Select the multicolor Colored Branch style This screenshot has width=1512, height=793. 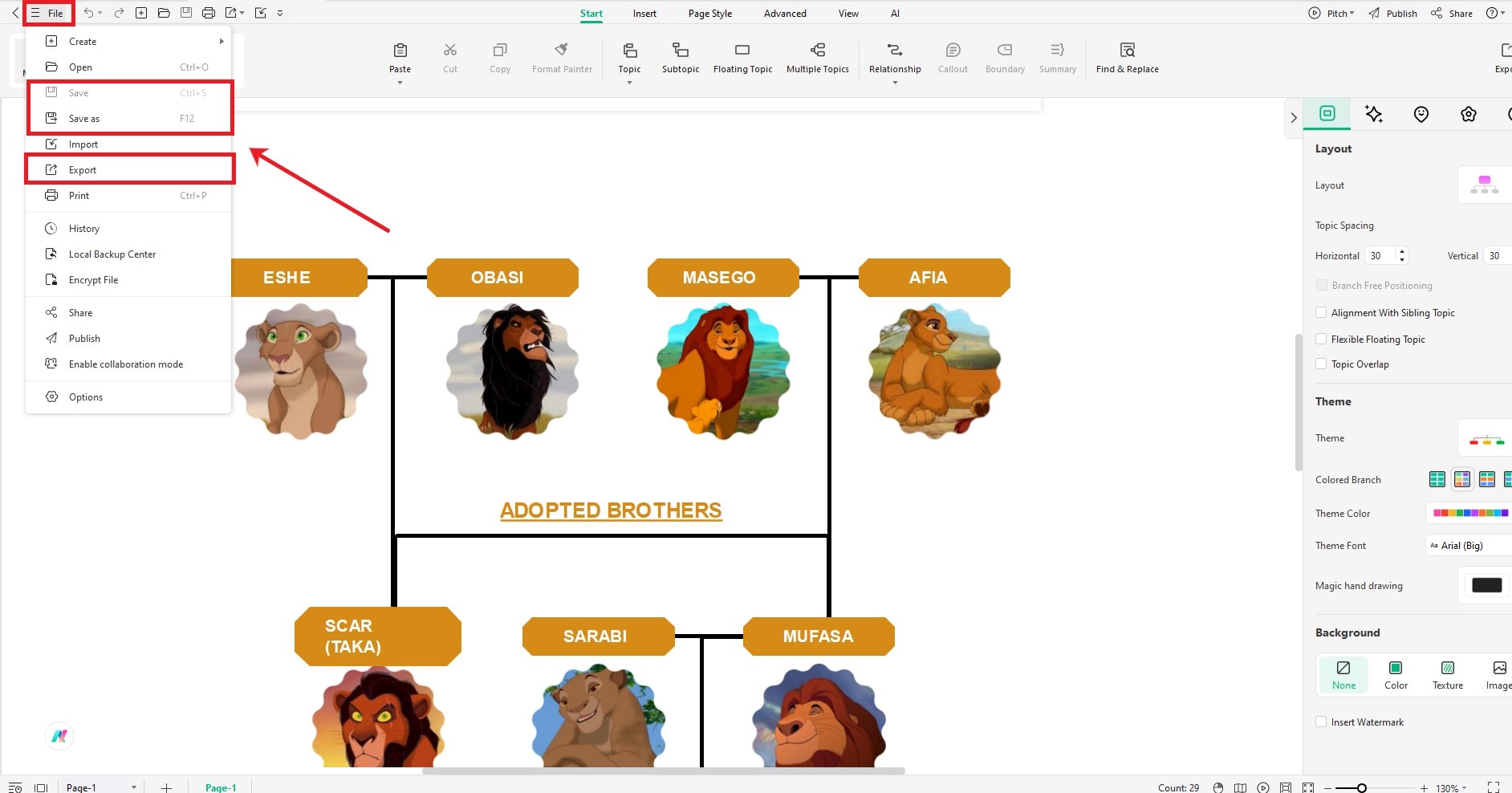pos(1462,479)
